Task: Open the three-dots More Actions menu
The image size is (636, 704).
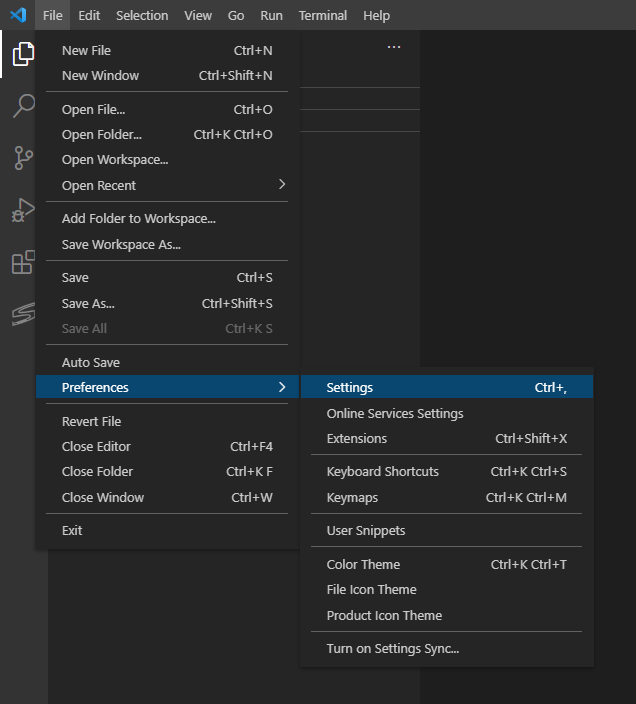Action: point(394,47)
